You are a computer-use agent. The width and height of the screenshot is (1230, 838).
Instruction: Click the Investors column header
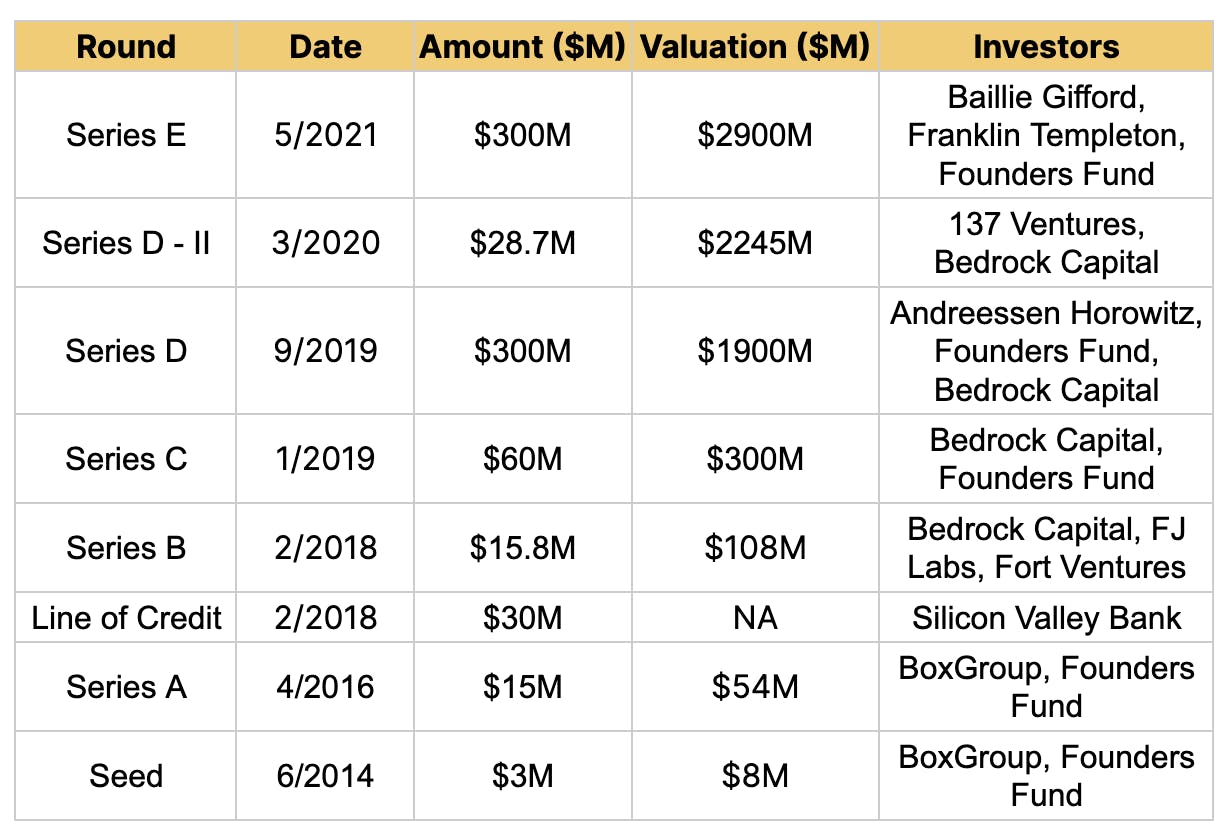pyautogui.click(x=1046, y=47)
